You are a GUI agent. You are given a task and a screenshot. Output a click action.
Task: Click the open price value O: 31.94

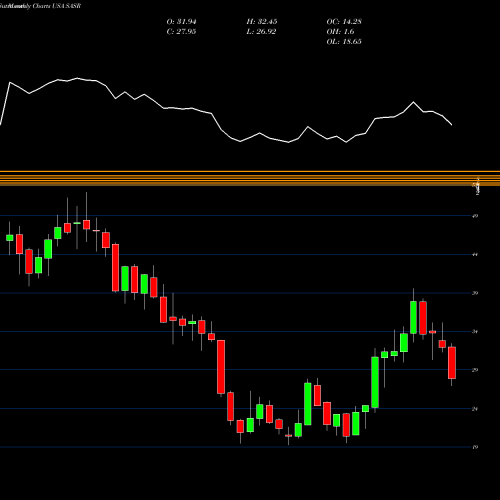(x=181, y=22)
